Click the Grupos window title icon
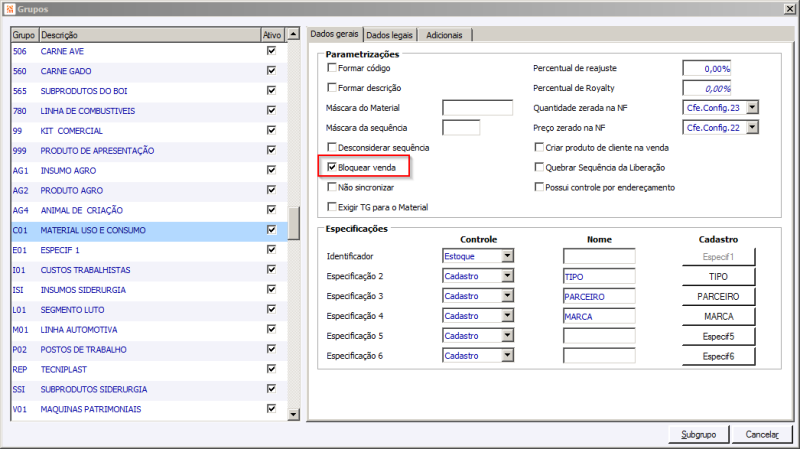 (10, 9)
